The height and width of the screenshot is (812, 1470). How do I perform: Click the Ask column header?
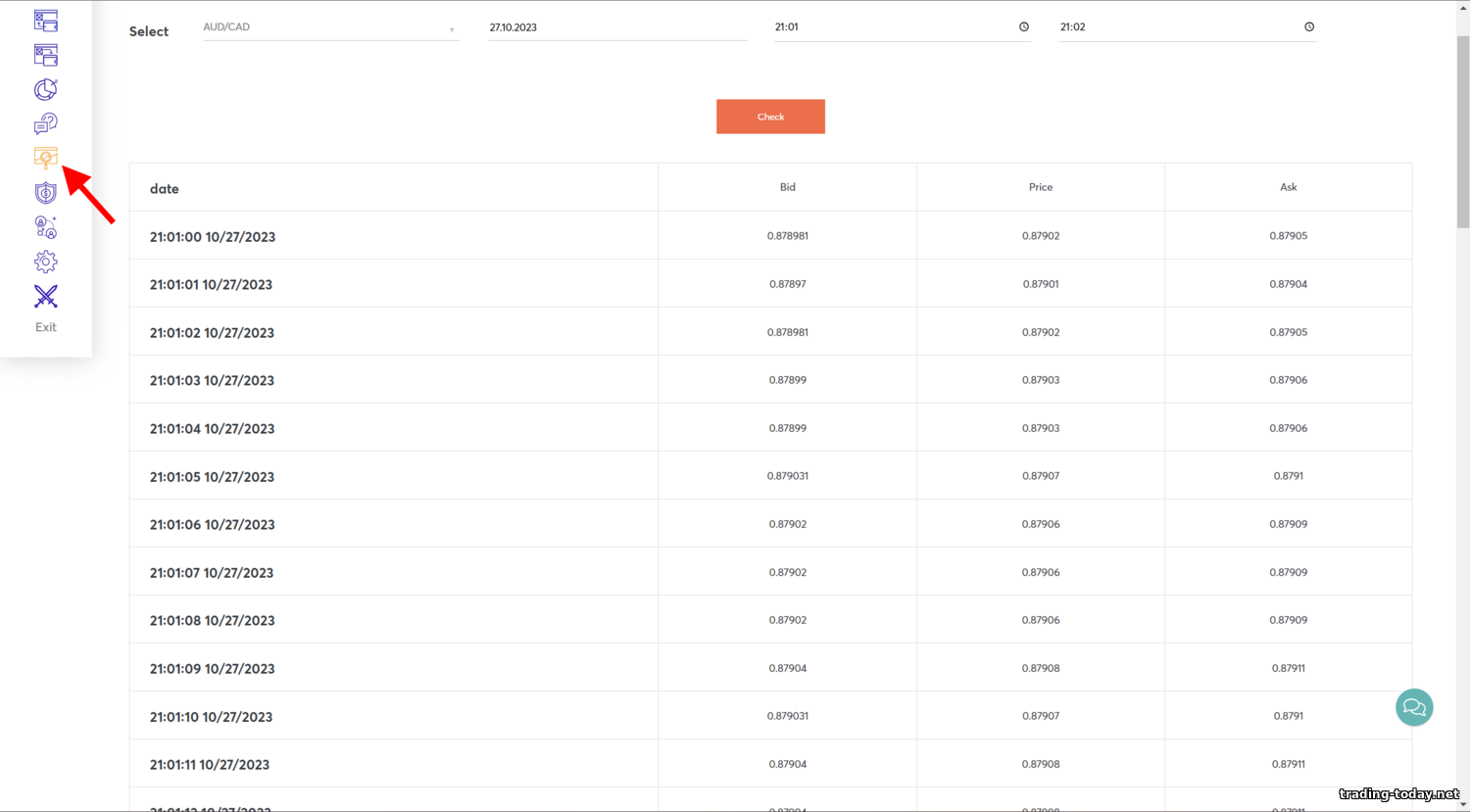point(1288,187)
